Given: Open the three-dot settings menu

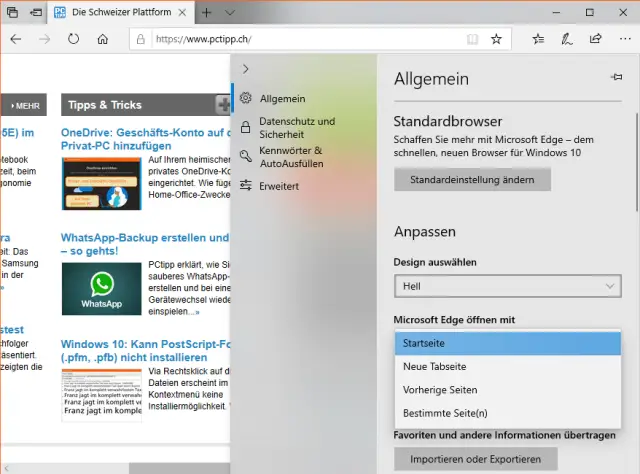Looking at the screenshot, I should click(x=625, y=39).
